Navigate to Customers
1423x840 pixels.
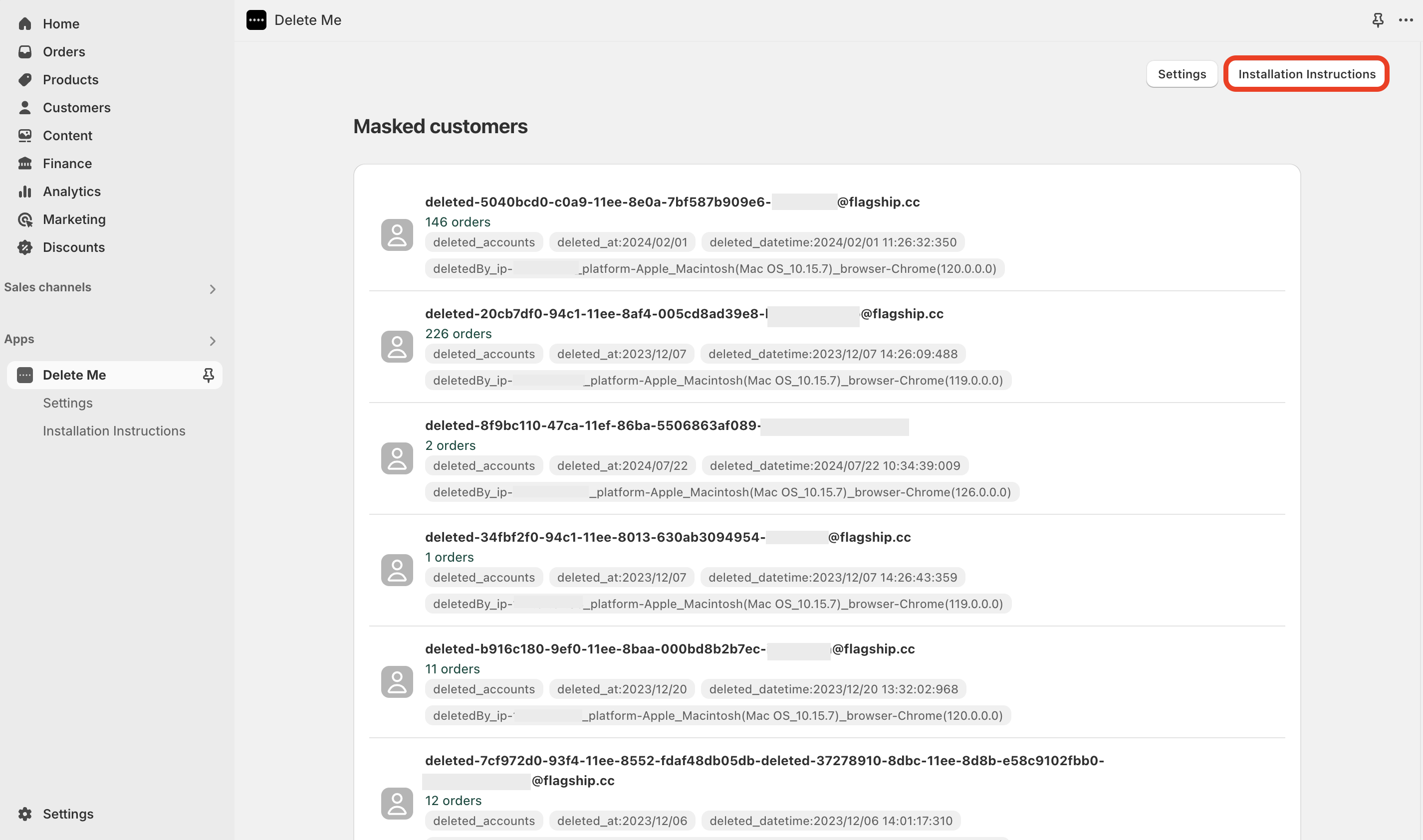77,108
